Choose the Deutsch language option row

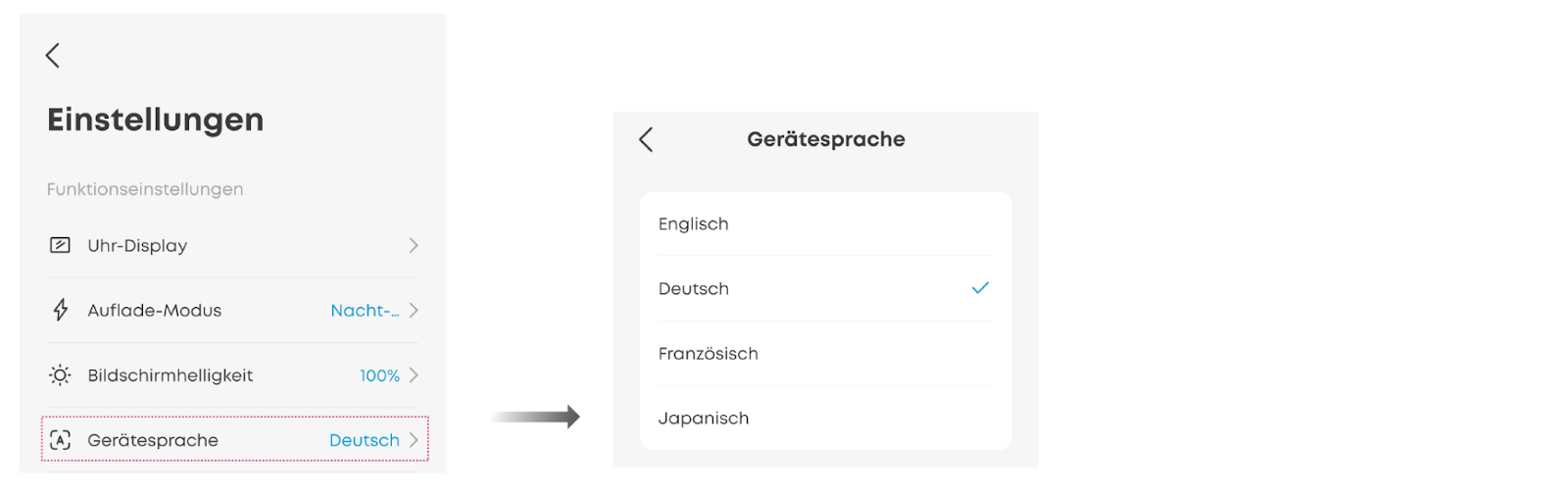(694, 289)
